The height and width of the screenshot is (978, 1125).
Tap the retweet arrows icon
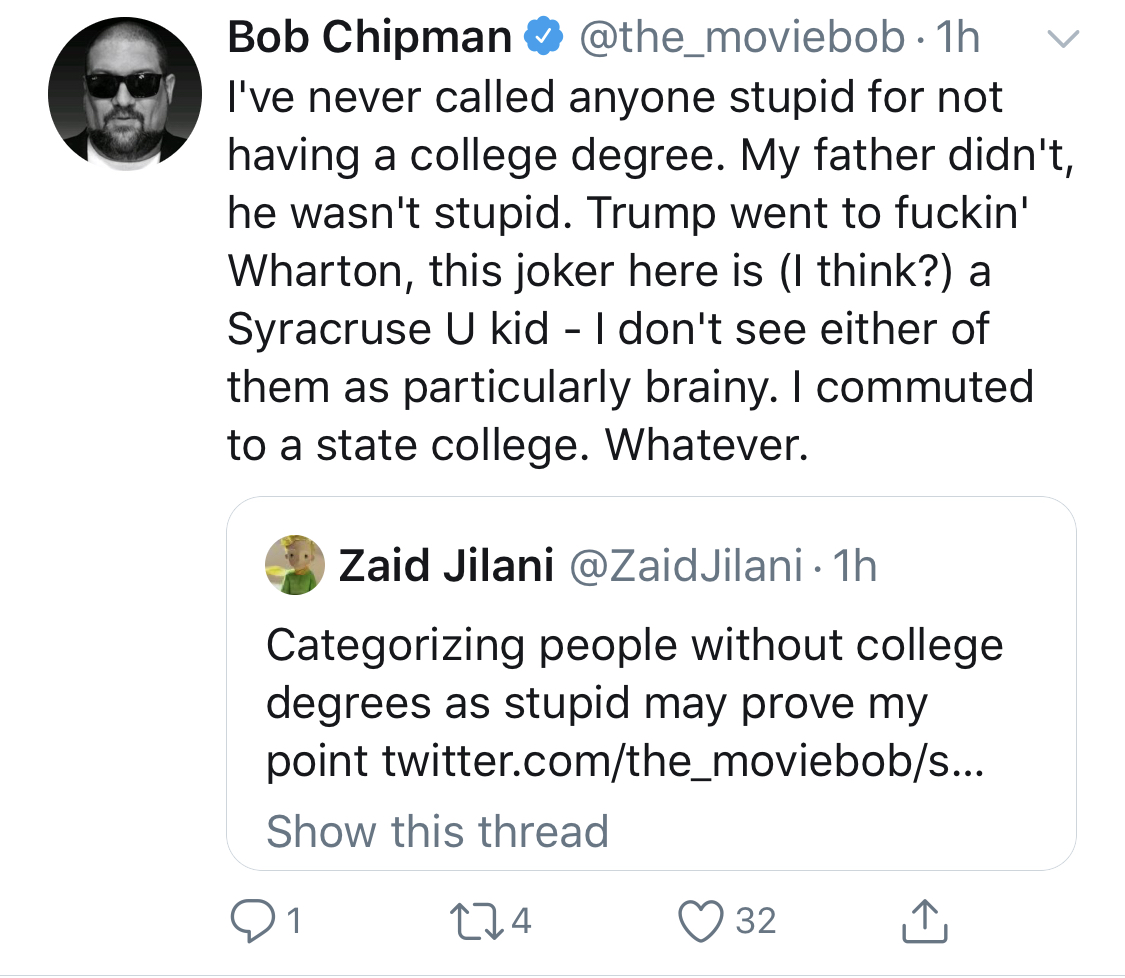(x=476, y=921)
